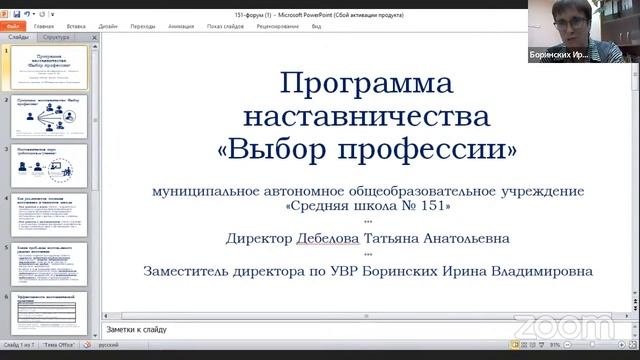This screenshot has height=360, width=640.
Task: Click thumbnail pane scroll down arrow
Action: pyautogui.click(x=95, y=336)
